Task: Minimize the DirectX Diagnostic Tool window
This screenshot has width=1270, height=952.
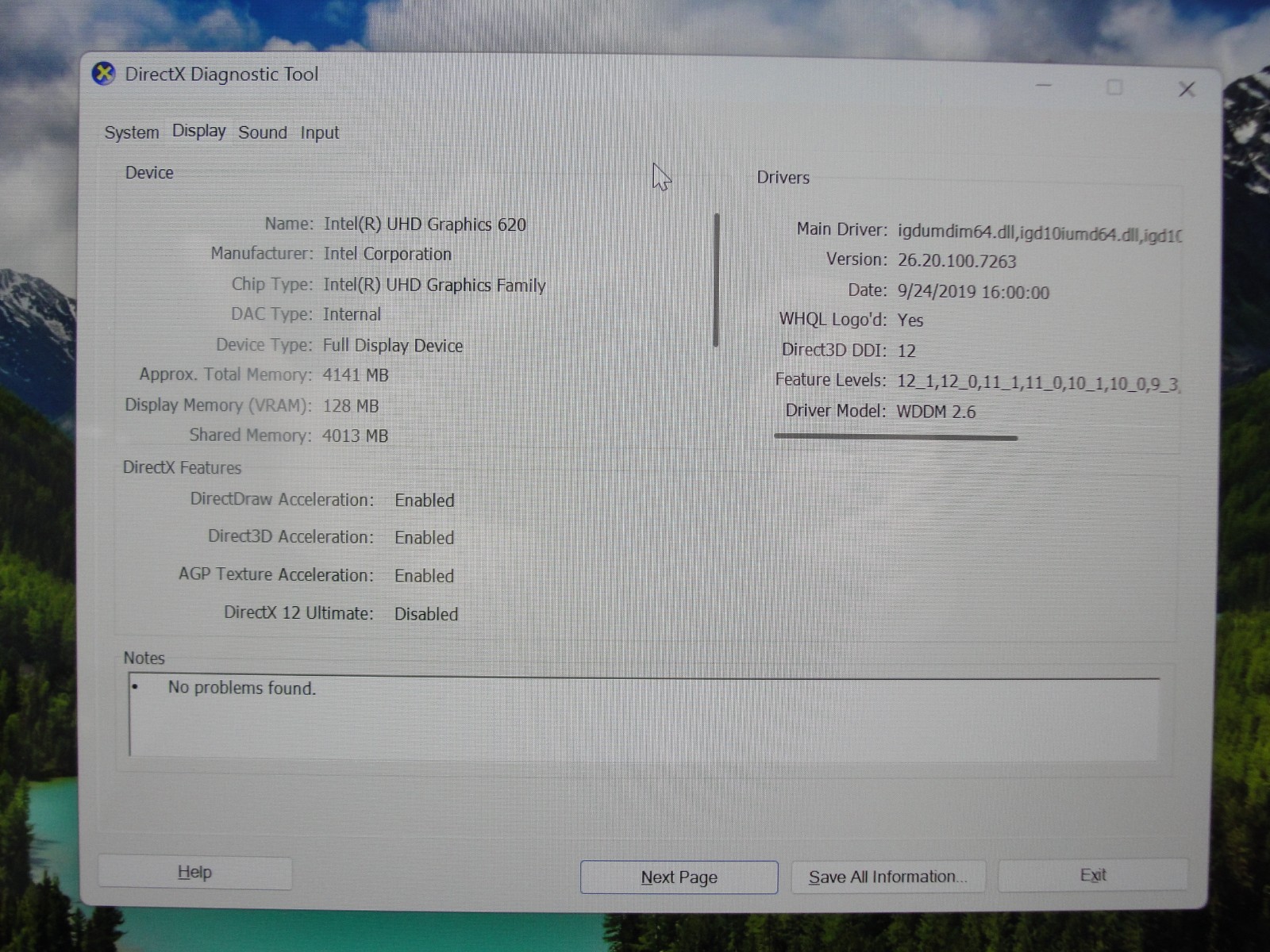Action: [x=1044, y=85]
